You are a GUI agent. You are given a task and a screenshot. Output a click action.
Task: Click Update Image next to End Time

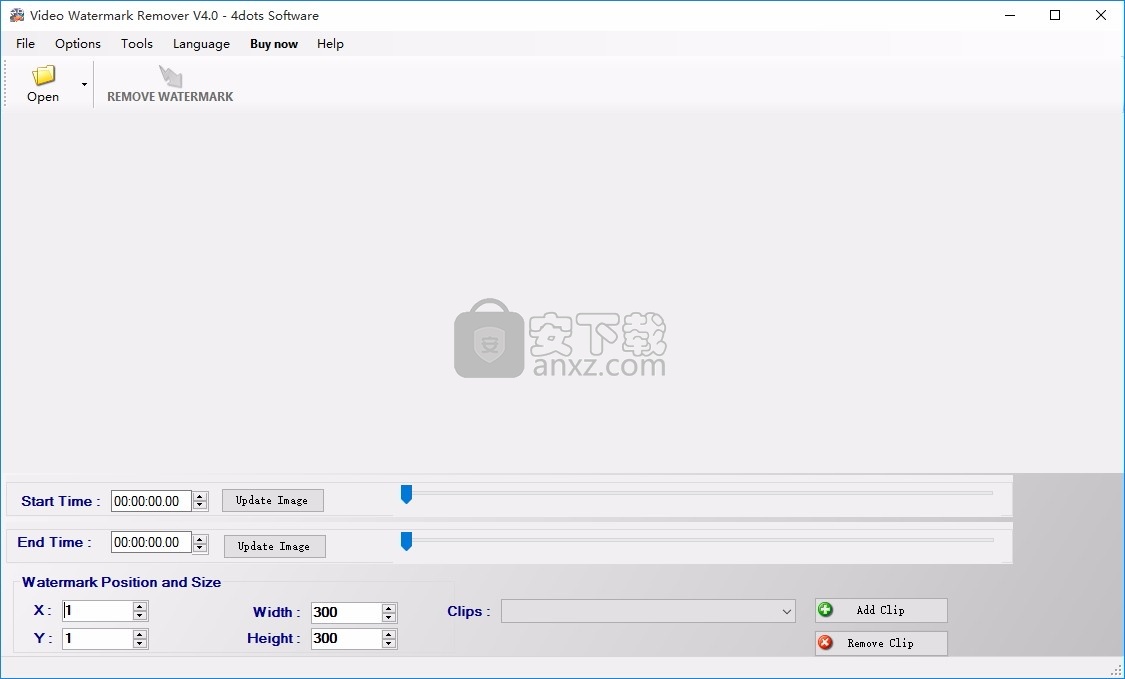[x=275, y=546]
